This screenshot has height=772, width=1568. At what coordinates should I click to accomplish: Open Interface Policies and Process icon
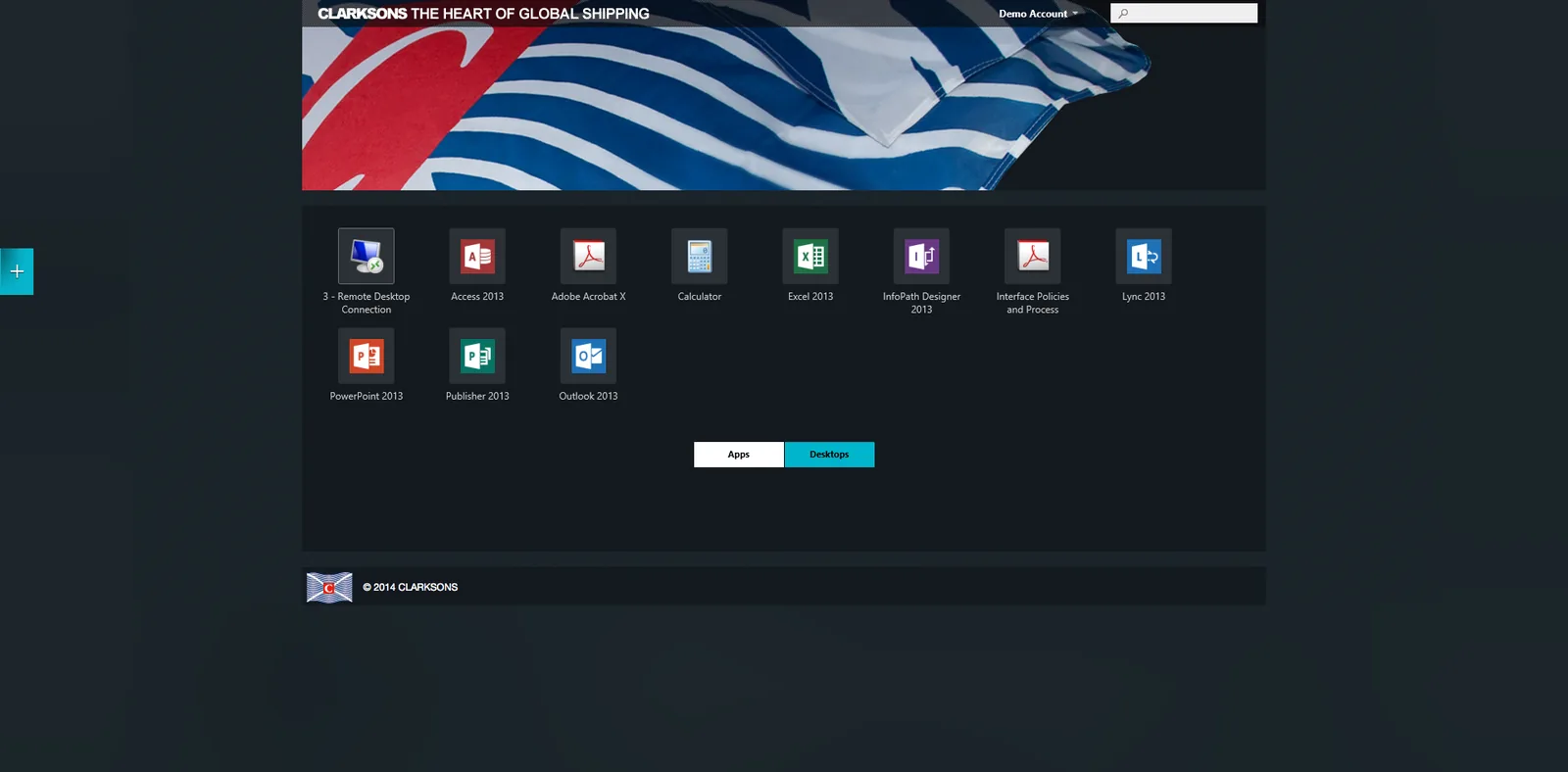point(1033,257)
